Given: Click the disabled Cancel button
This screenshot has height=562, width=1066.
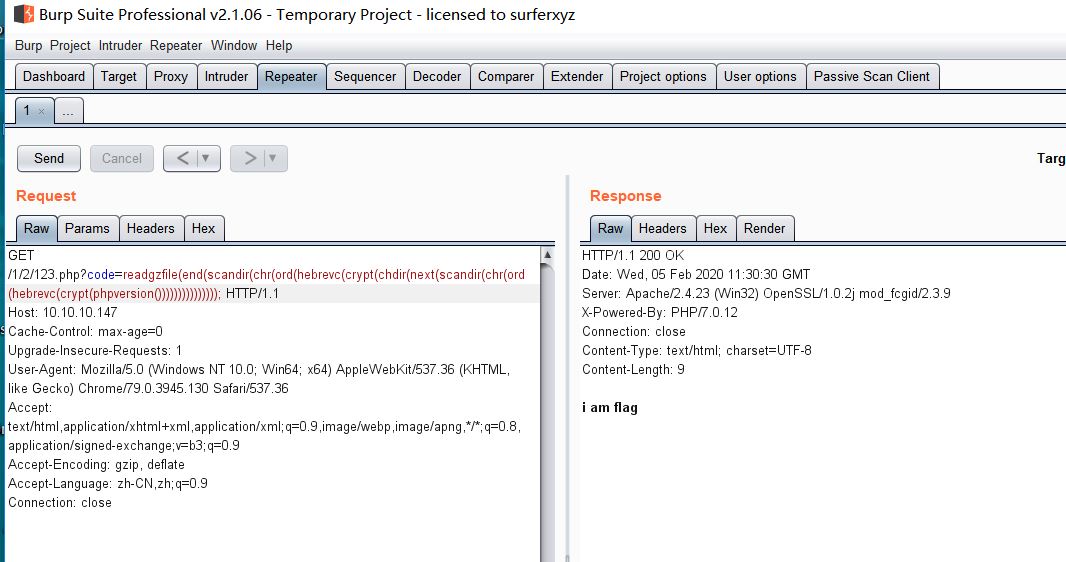Looking at the screenshot, I should tap(122, 158).
